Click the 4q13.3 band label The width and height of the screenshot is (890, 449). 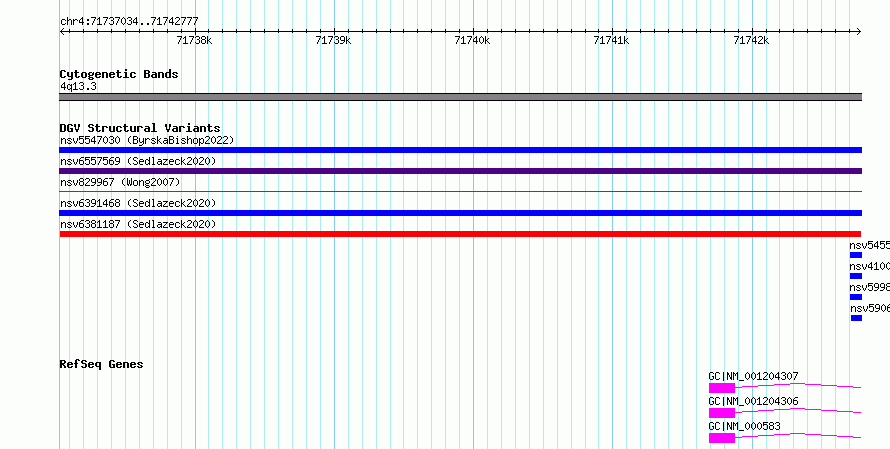(78, 86)
